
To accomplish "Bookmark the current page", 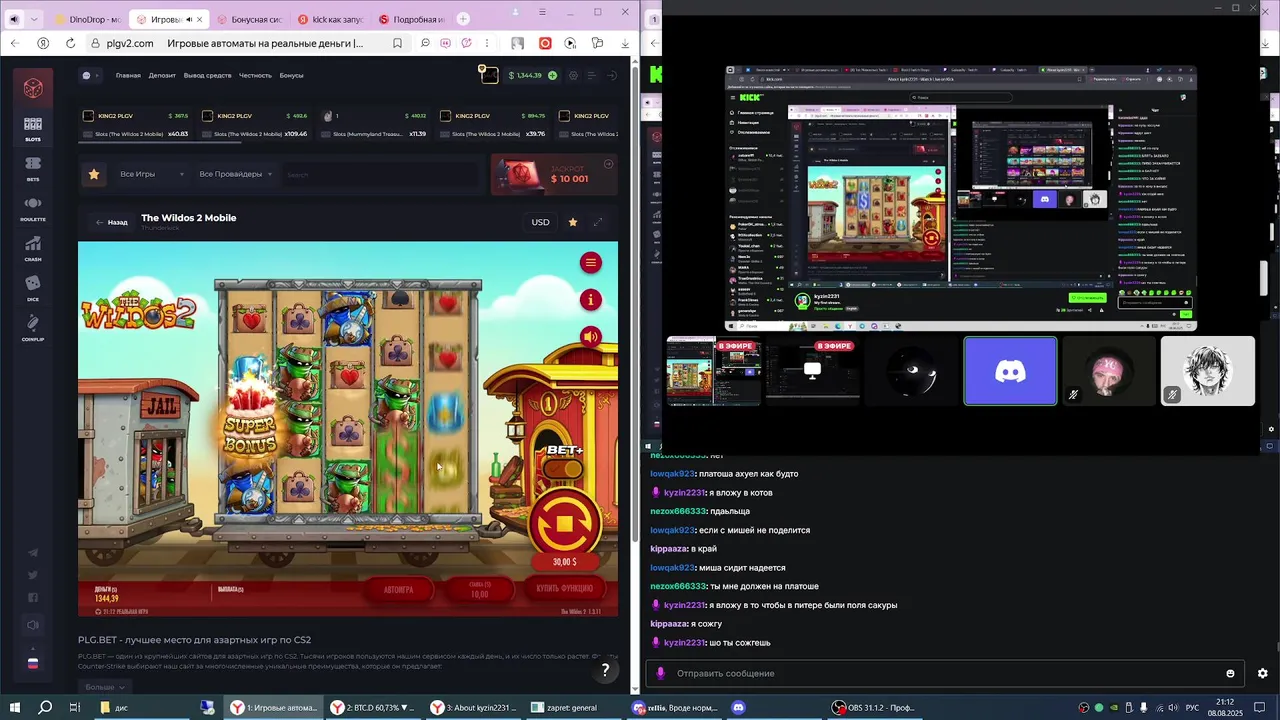I will click(397, 43).
